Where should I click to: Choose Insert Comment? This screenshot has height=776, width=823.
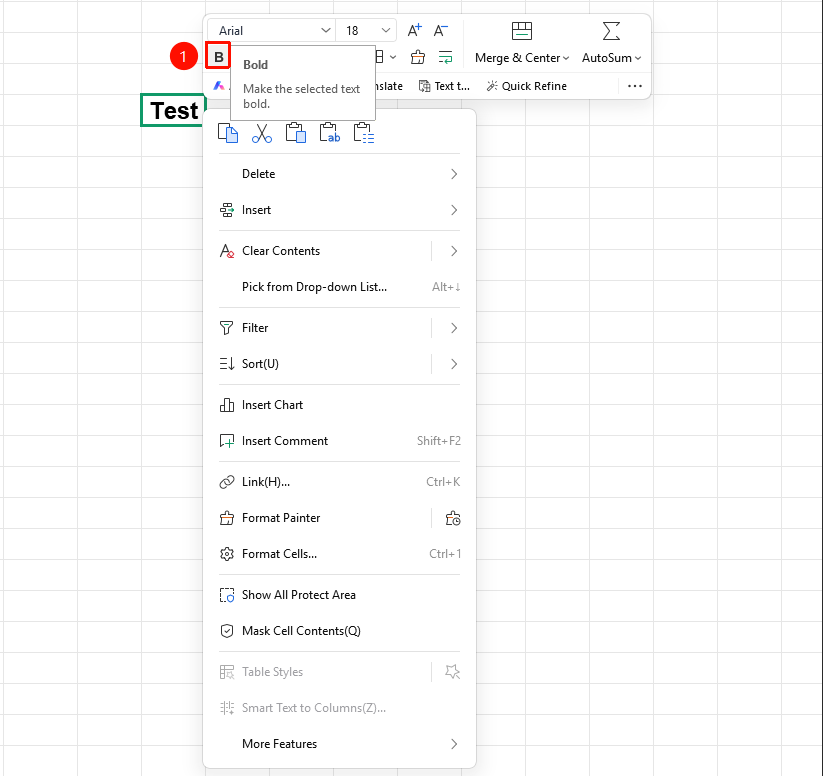(340, 441)
